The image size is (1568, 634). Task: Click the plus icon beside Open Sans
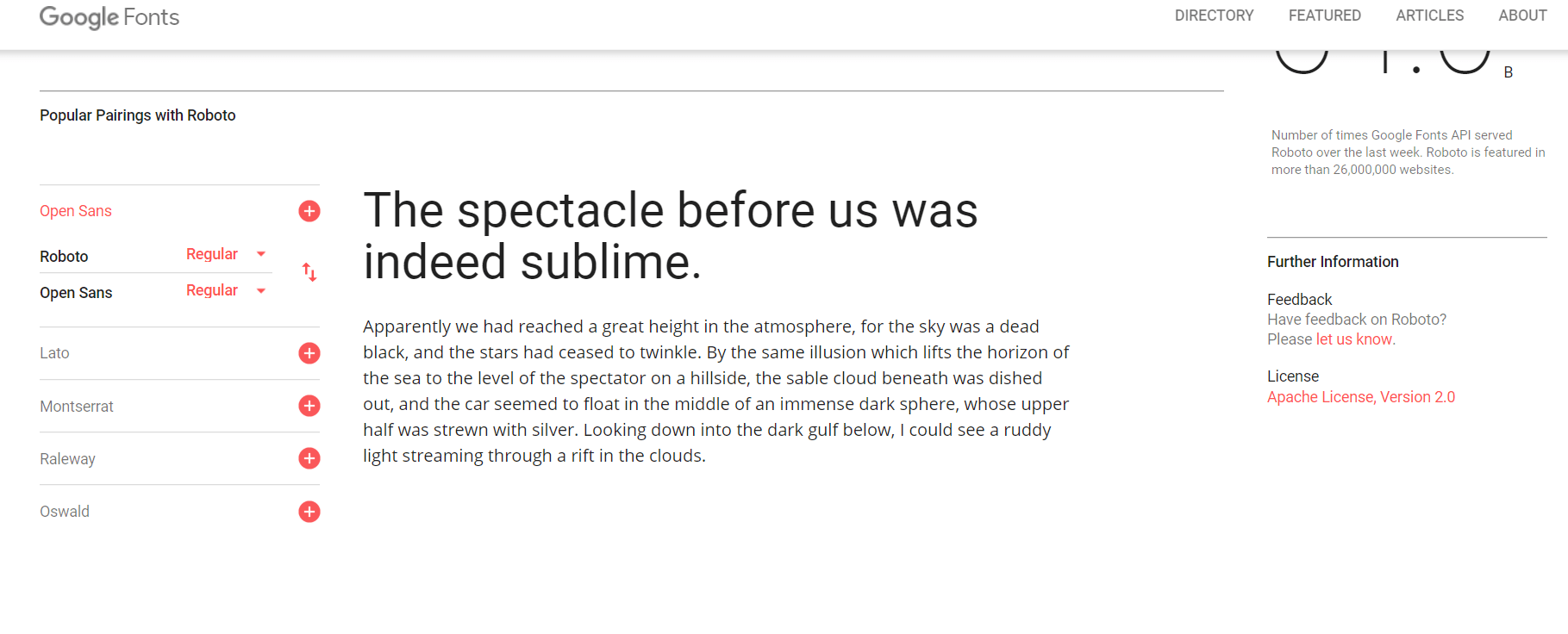tap(309, 211)
